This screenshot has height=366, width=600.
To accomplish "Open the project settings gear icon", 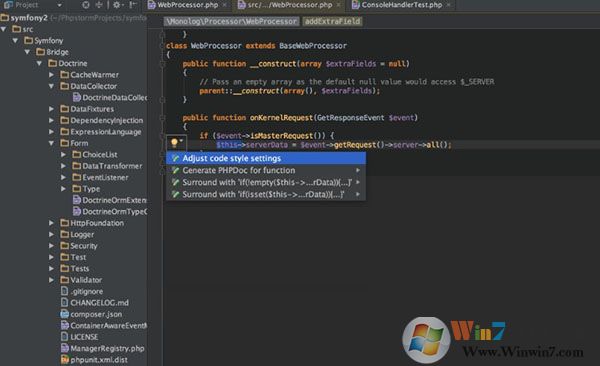I will [x=116, y=5].
